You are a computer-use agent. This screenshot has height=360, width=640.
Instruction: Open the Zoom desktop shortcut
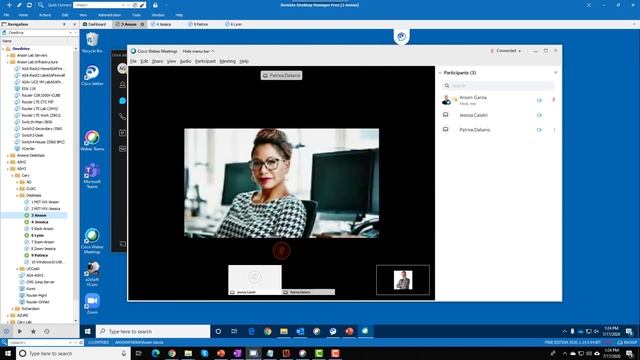pyautogui.click(x=92, y=304)
